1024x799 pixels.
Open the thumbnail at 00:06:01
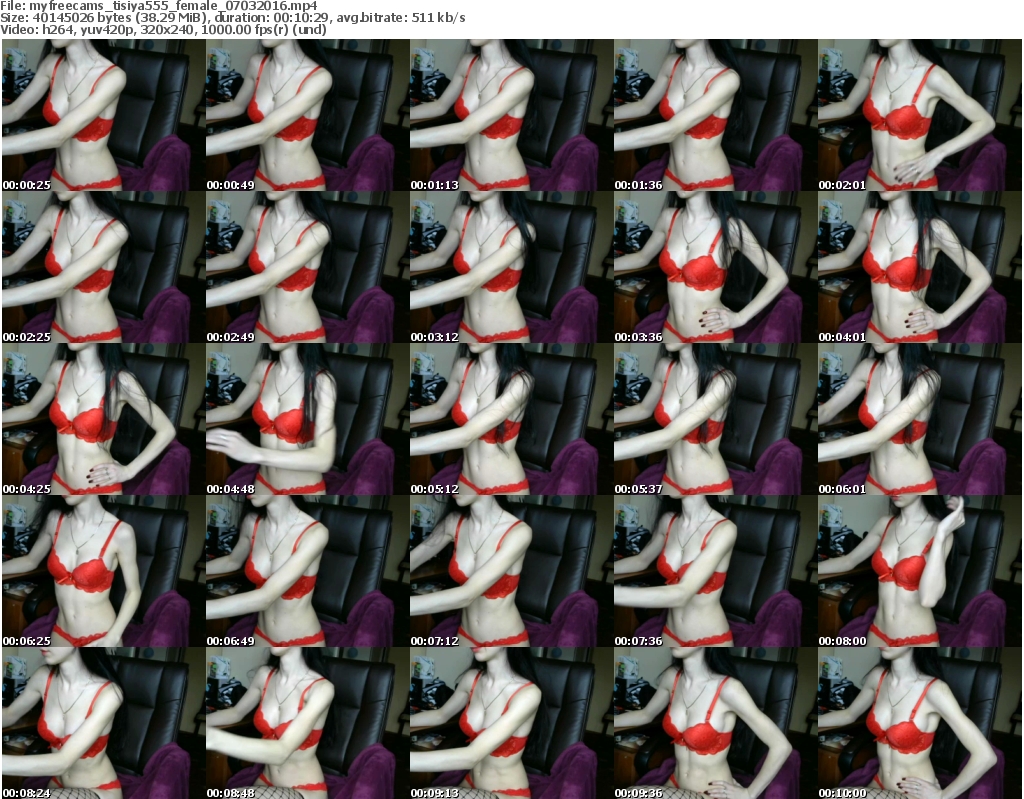point(920,419)
